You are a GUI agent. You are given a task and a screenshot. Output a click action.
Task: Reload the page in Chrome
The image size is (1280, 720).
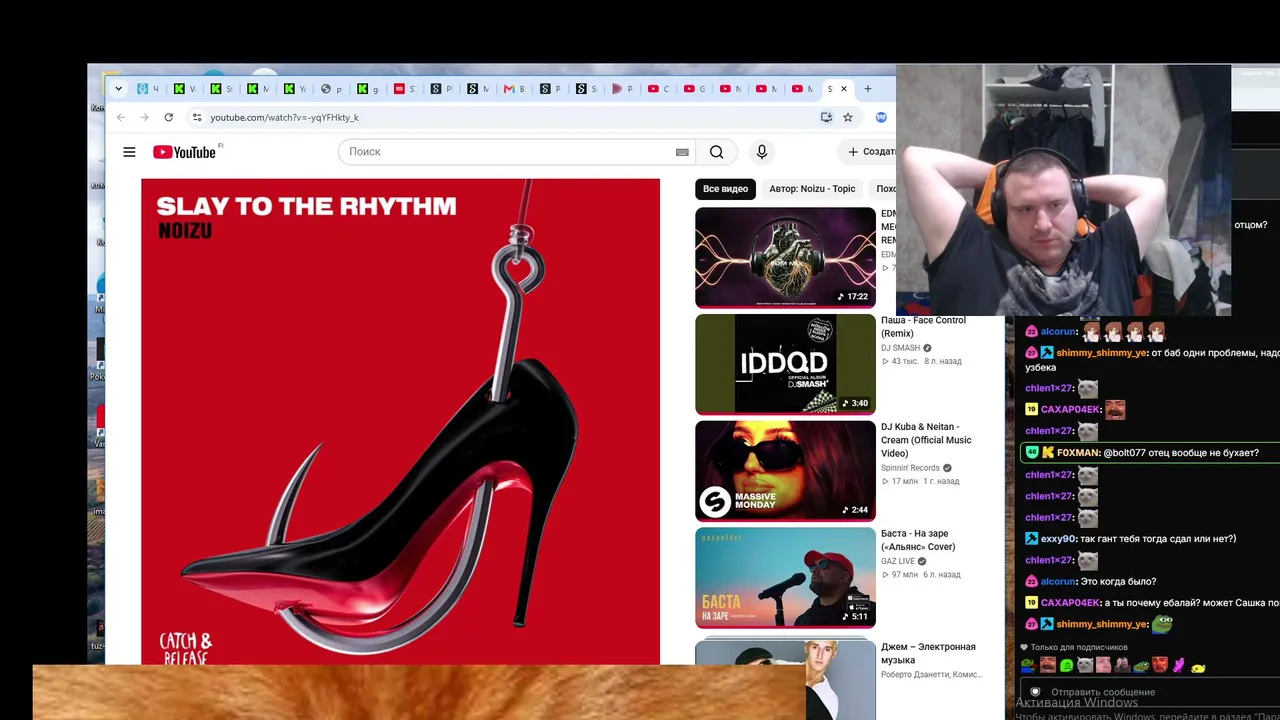(168, 117)
